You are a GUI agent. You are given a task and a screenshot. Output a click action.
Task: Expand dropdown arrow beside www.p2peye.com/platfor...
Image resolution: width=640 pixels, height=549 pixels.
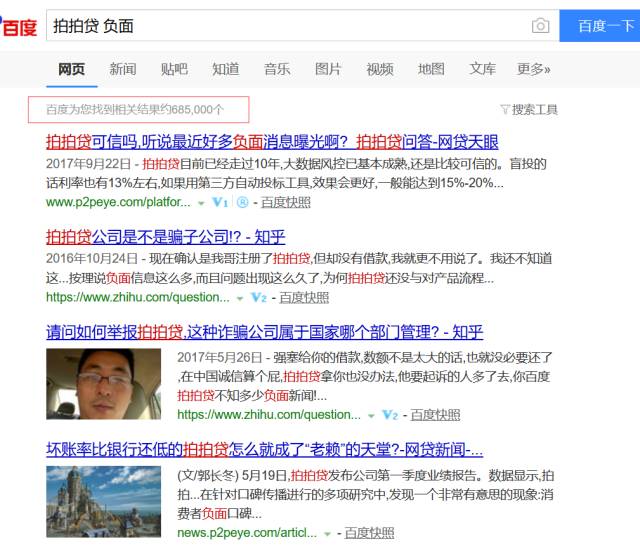point(201,203)
